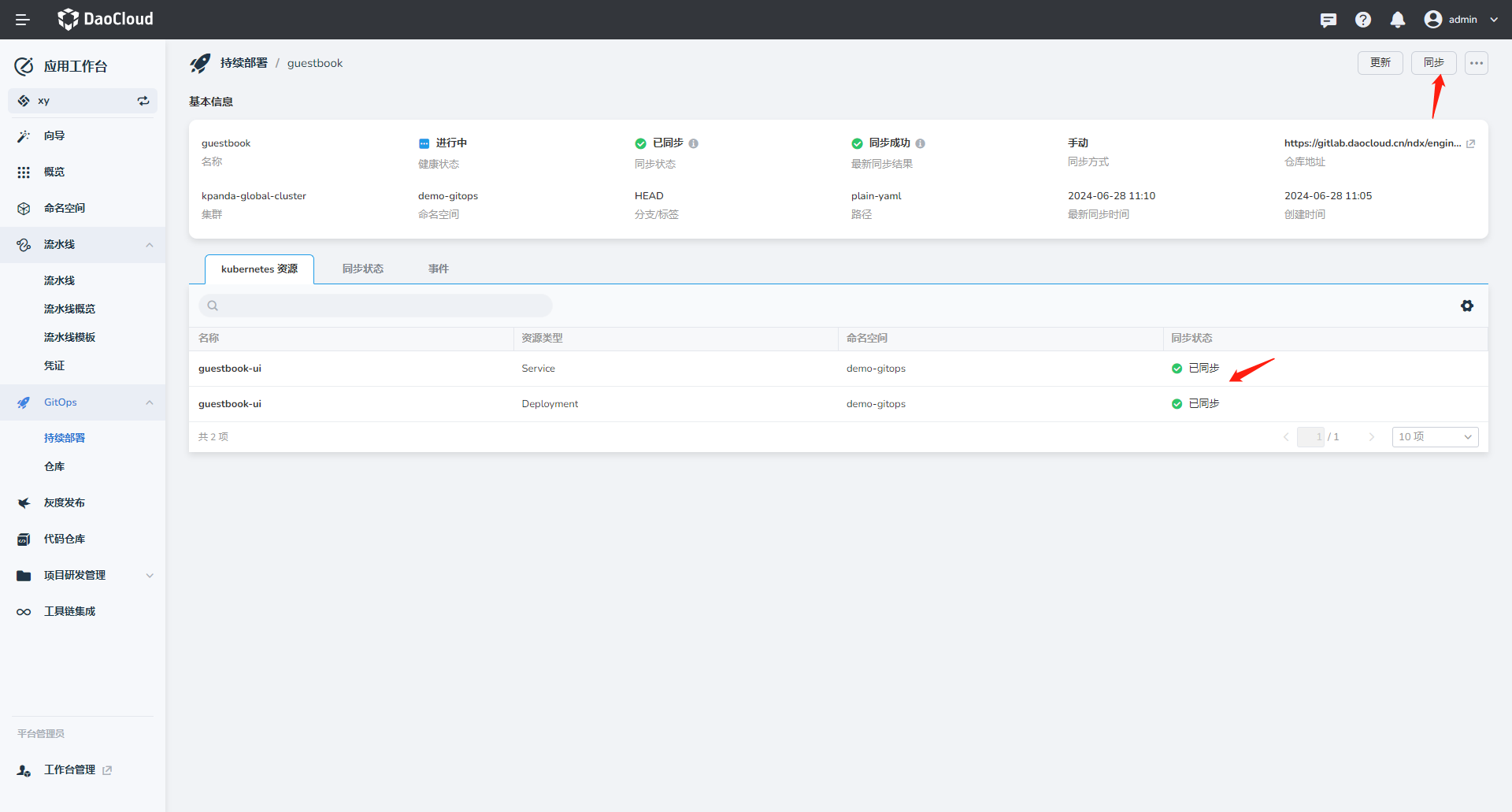Screen dimensions: 1512x812
Task: Expand the 项目研发管理 menu section
Action: click(x=150, y=576)
